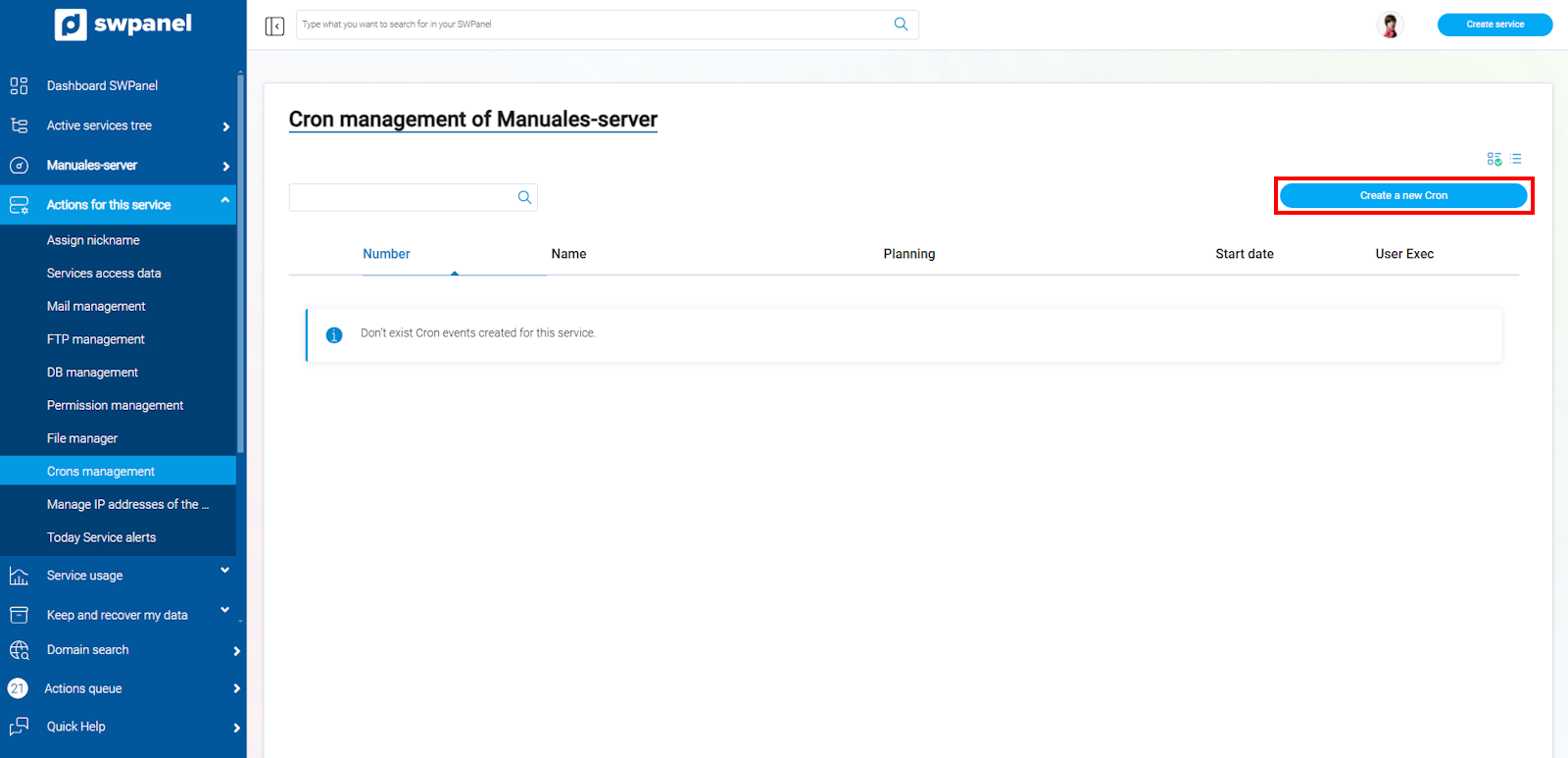The width and height of the screenshot is (1568, 758).
Task: Sort the table by Number column
Action: 386,254
